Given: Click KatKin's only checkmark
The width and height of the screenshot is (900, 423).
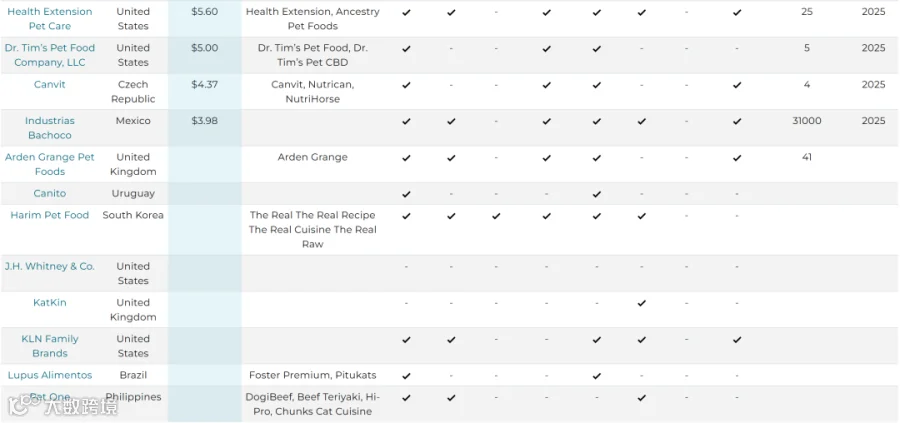Looking at the screenshot, I should pos(642,303).
